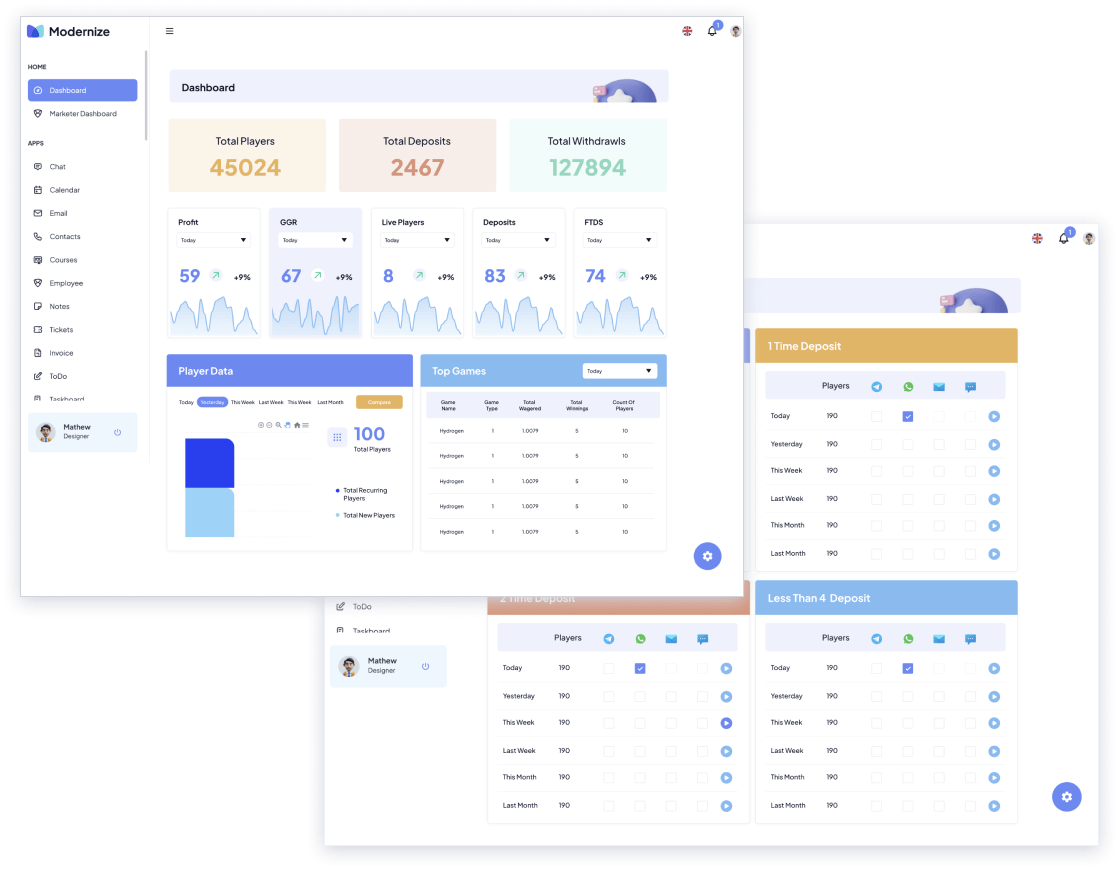Click the Compare button
This screenshot has width=1118, height=870.
click(379, 402)
